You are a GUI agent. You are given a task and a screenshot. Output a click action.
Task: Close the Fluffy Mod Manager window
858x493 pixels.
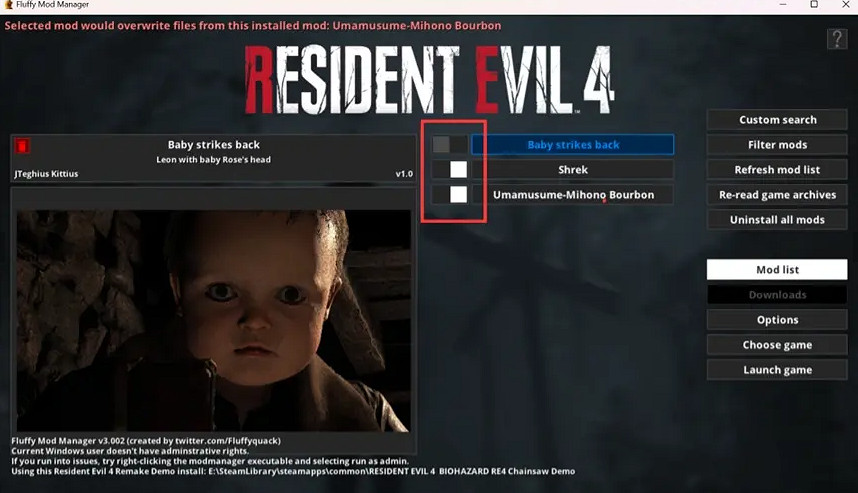[845, 4]
